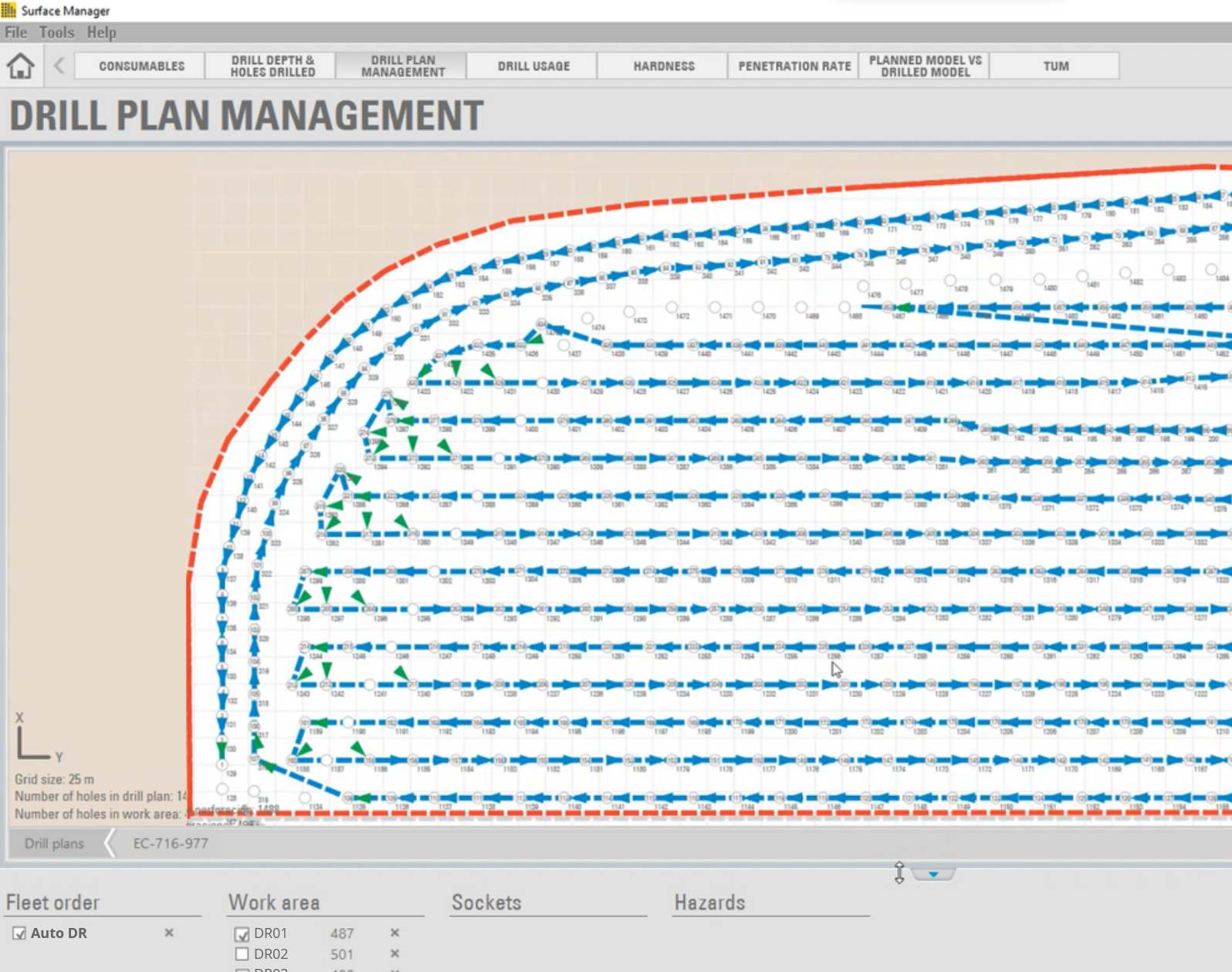Click the X-Y axis indicator on the map
This screenshot has height=972, width=1232.
(x=37, y=737)
